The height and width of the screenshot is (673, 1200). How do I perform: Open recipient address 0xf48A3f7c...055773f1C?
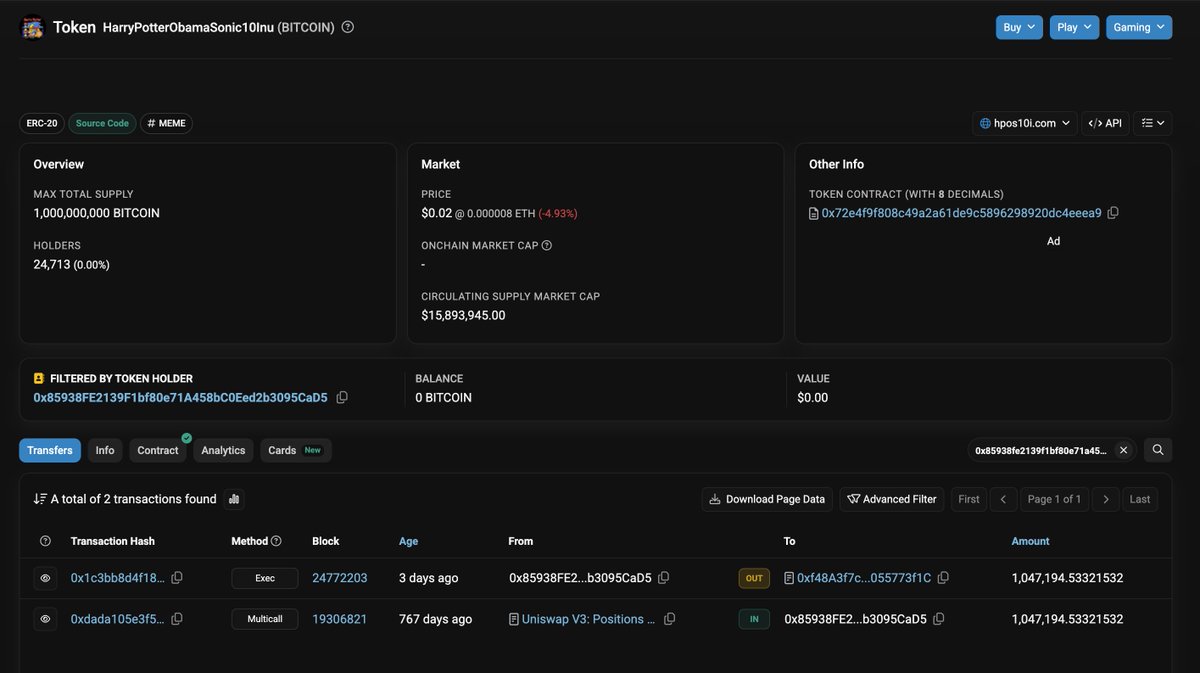click(x=864, y=578)
